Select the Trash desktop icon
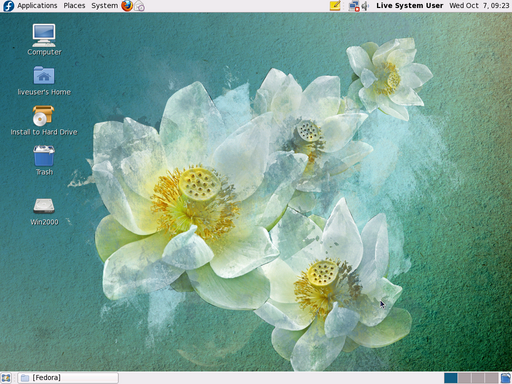The height and width of the screenshot is (384, 512). pos(44,160)
